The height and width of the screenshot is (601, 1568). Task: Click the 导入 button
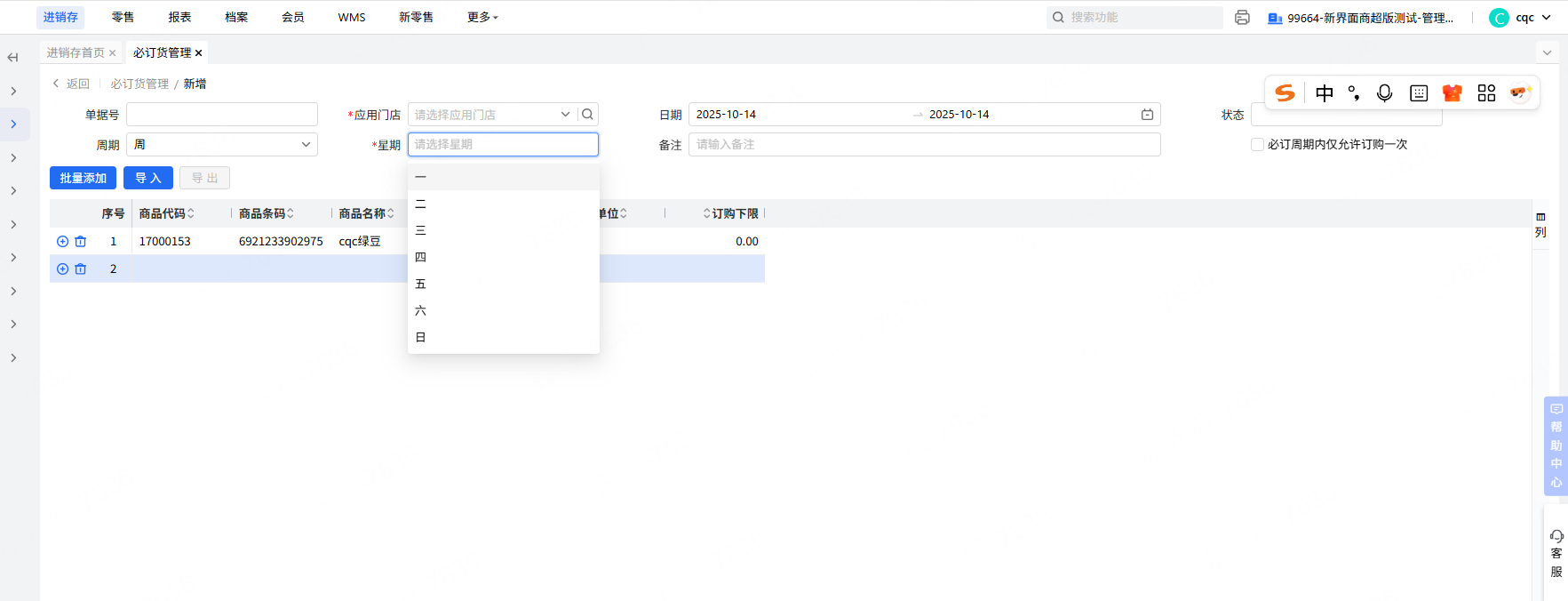point(147,178)
